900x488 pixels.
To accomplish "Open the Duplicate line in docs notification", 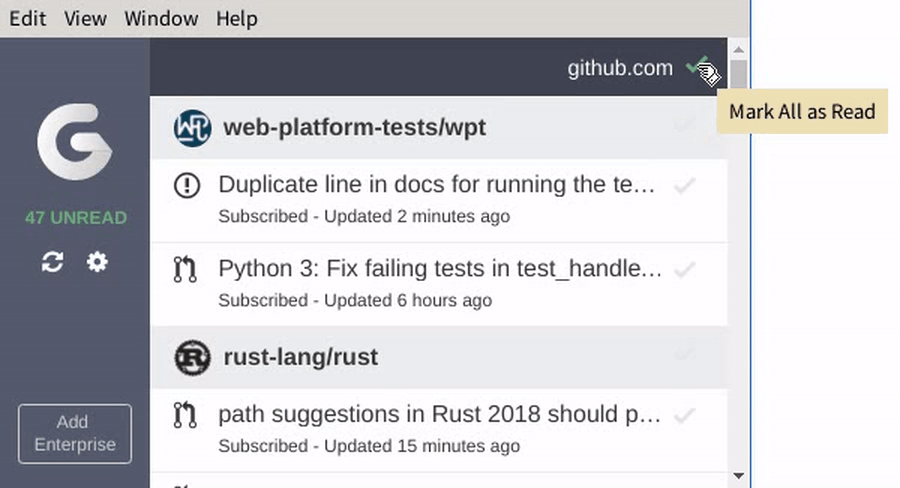I will tap(438, 201).
